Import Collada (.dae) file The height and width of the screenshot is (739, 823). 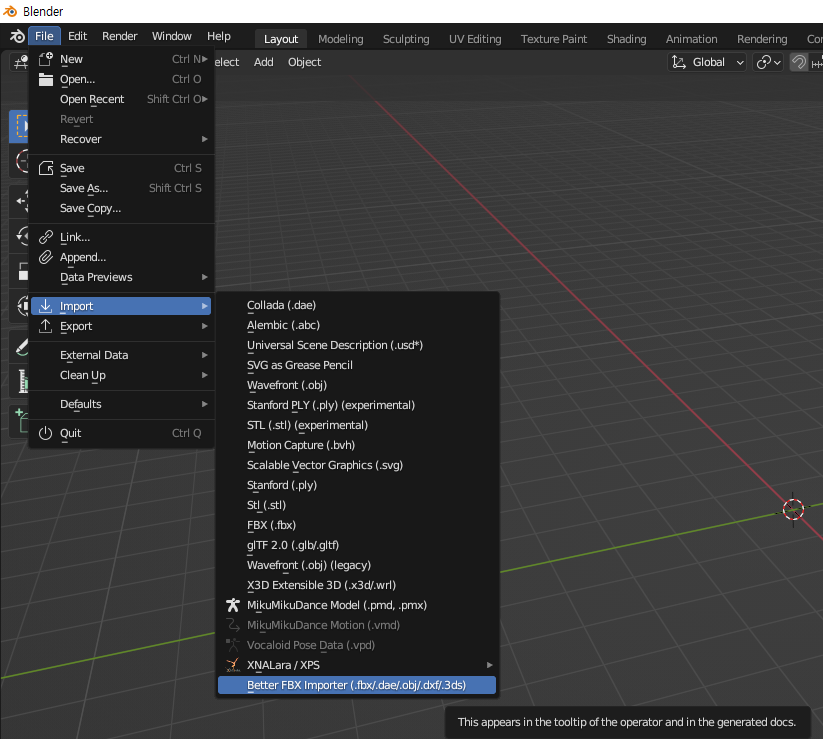pyautogui.click(x=357, y=305)
